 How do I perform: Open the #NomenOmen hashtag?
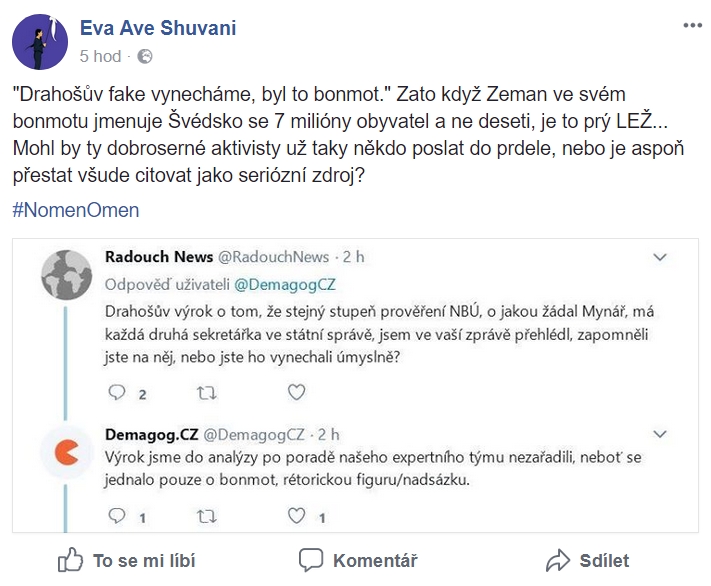[76, 210]
